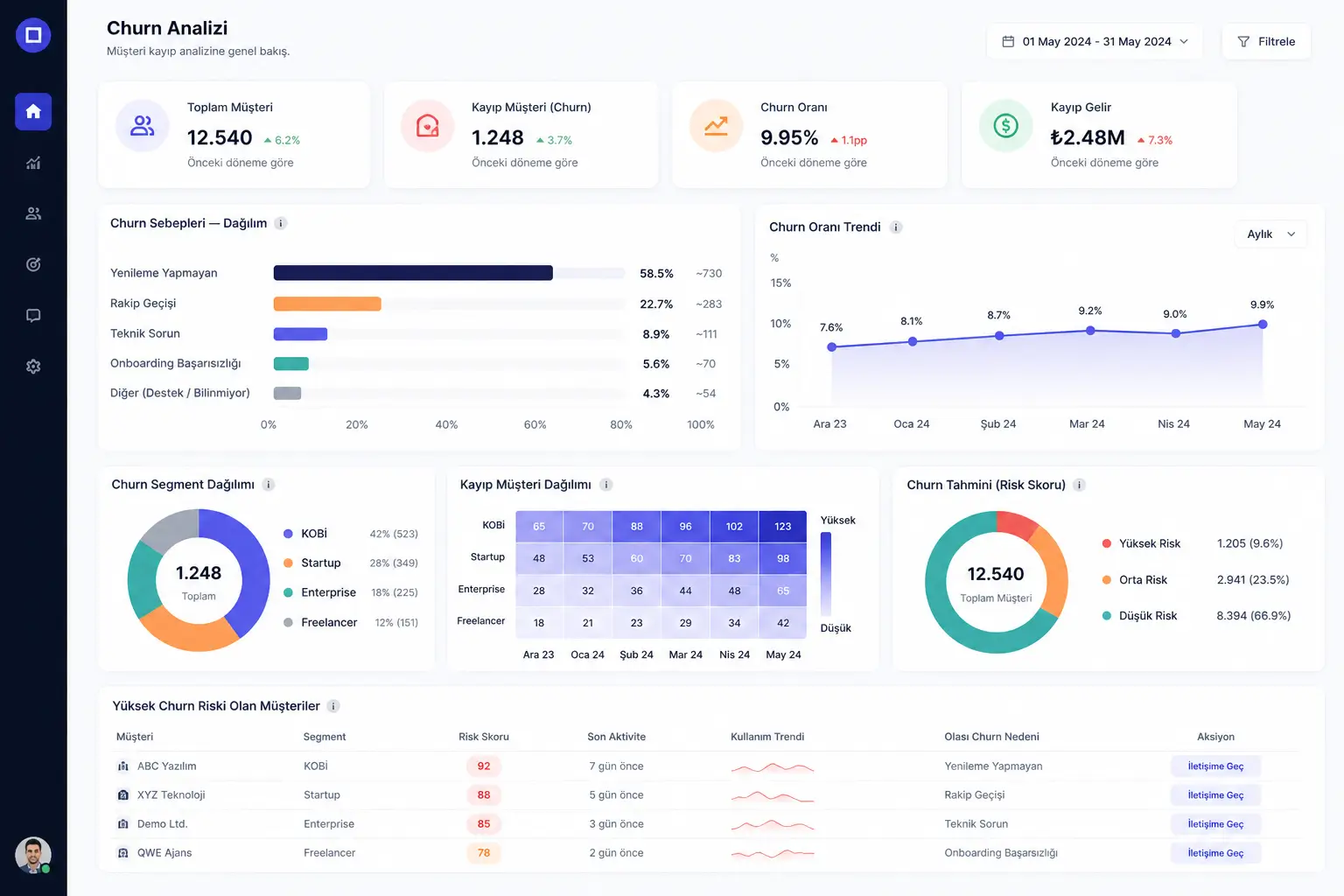Click the Kayıp Müşteri (Churn) icon
The width and height of the screenshot is (1344, 896).
pos(427,126)
